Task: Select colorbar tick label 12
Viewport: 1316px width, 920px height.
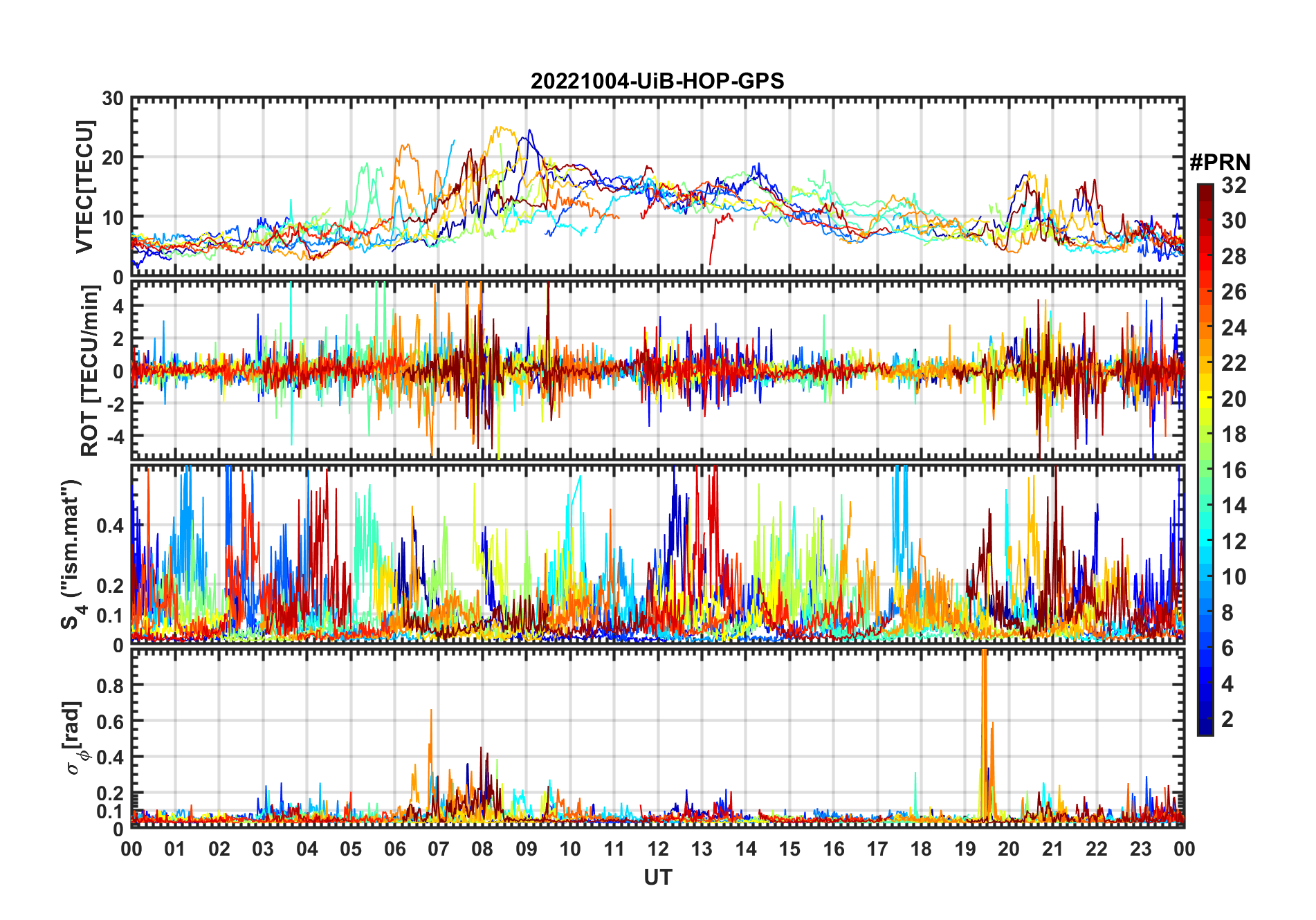Action: [1234, 542]
